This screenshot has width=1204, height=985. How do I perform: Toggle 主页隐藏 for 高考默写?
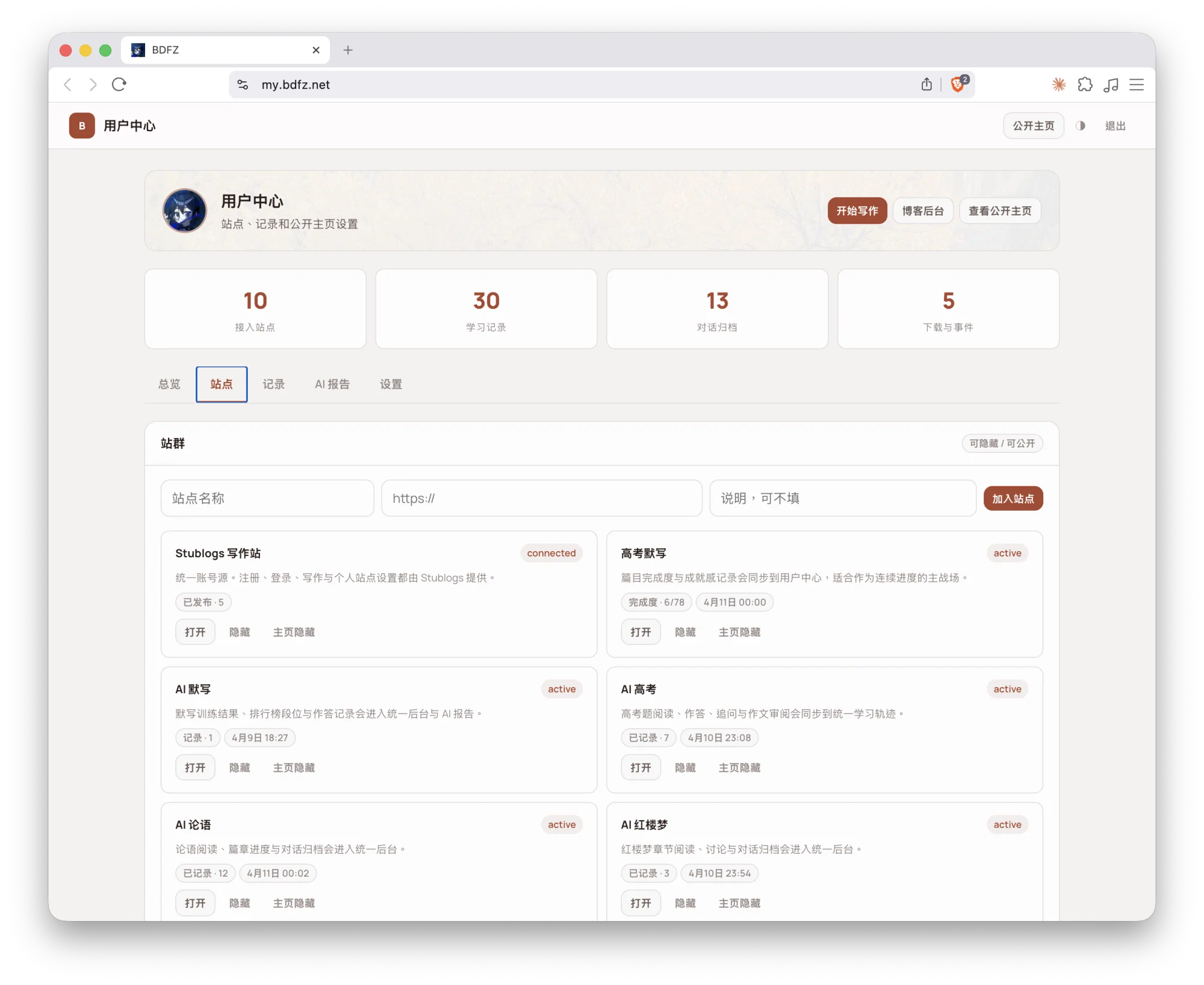(739, 632)
